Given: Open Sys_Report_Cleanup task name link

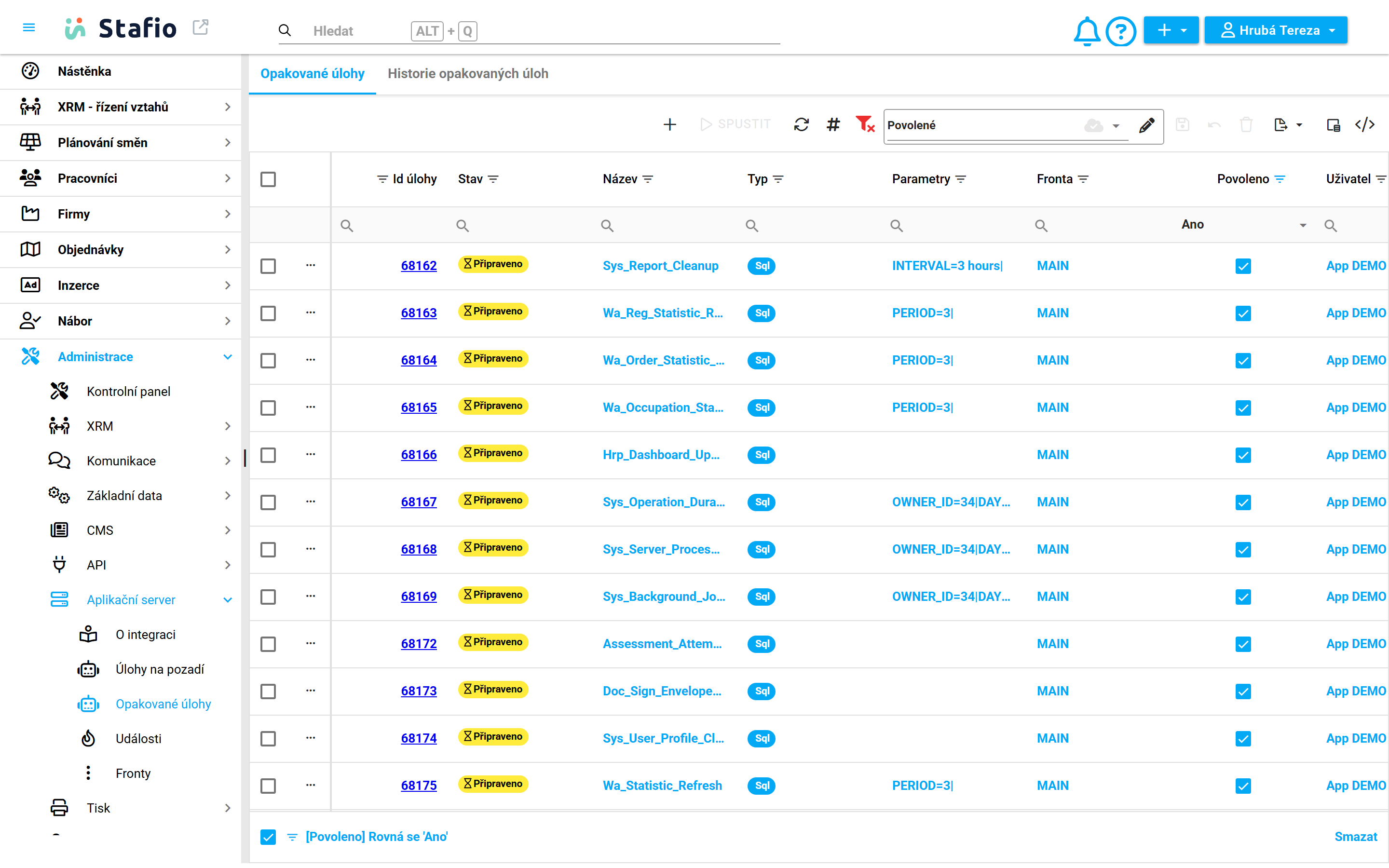Looking at the screenshot, I should (660, 266).
